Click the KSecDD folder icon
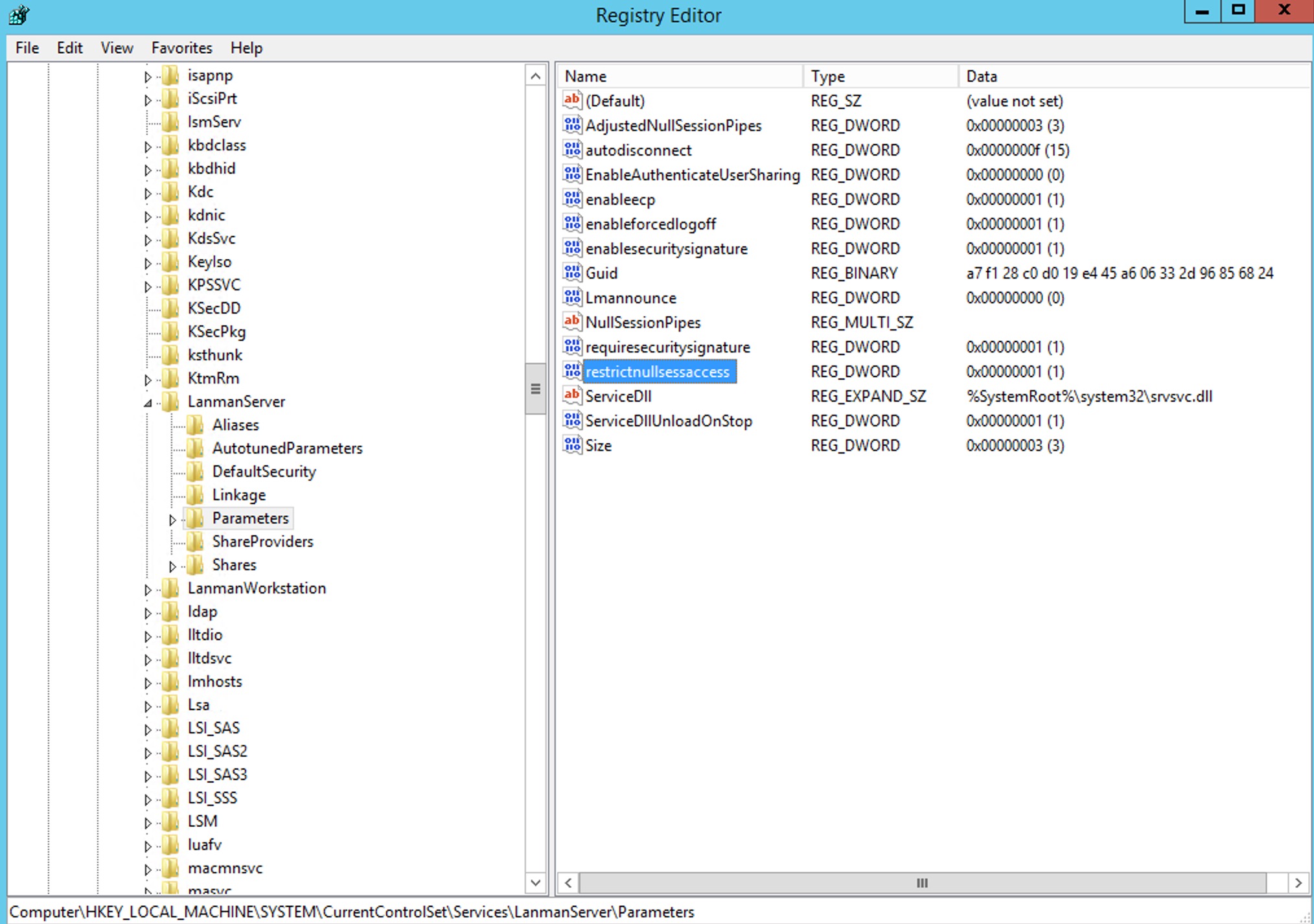This screenshot has width=1314, height=924. pos(170,308)
